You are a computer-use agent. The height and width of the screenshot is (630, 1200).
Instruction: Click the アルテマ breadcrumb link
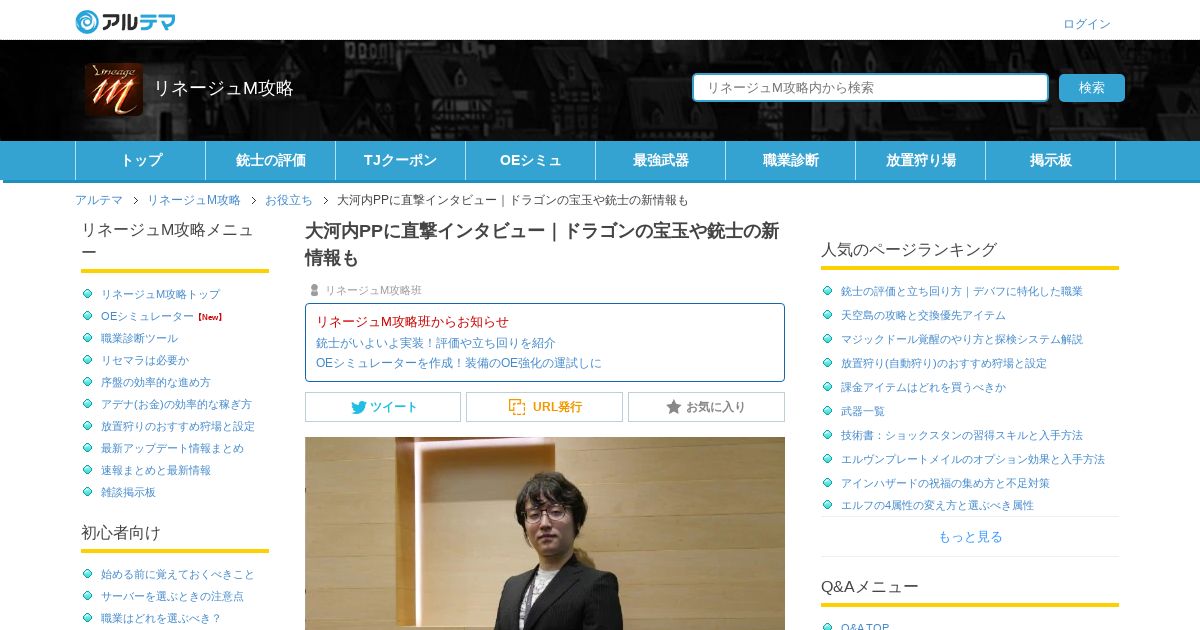coord(99,200)
